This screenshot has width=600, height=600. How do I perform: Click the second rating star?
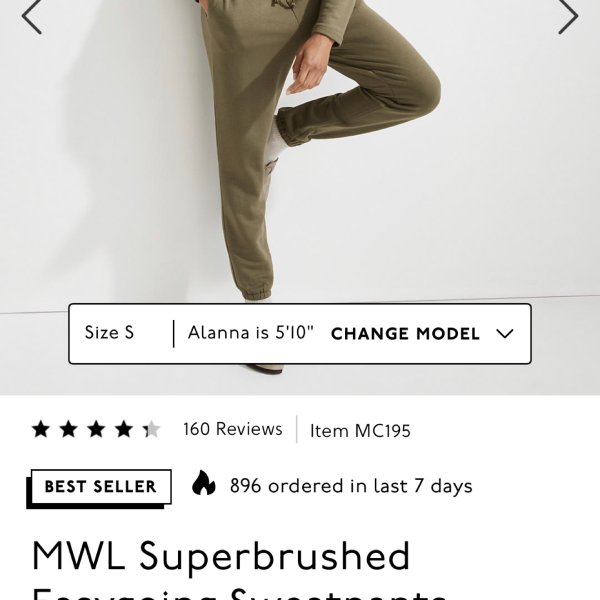tap(68, 429)
